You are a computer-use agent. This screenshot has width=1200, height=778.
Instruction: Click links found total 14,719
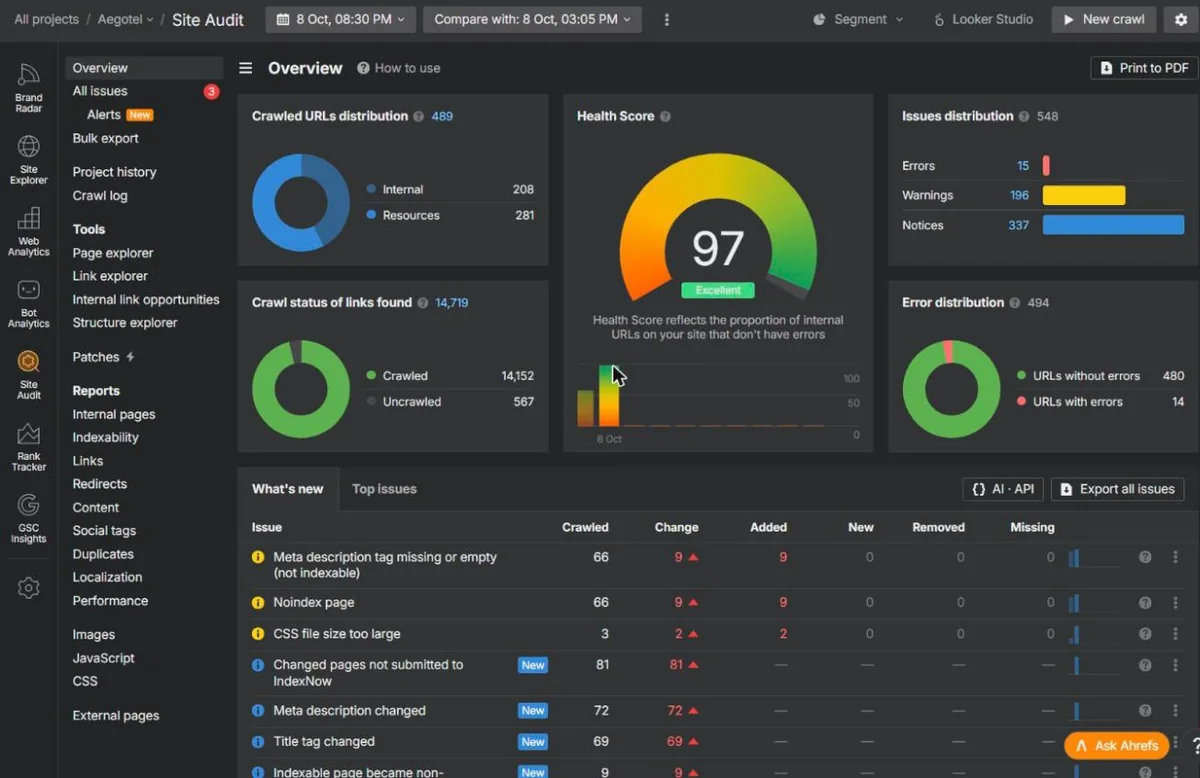[452, 302]
